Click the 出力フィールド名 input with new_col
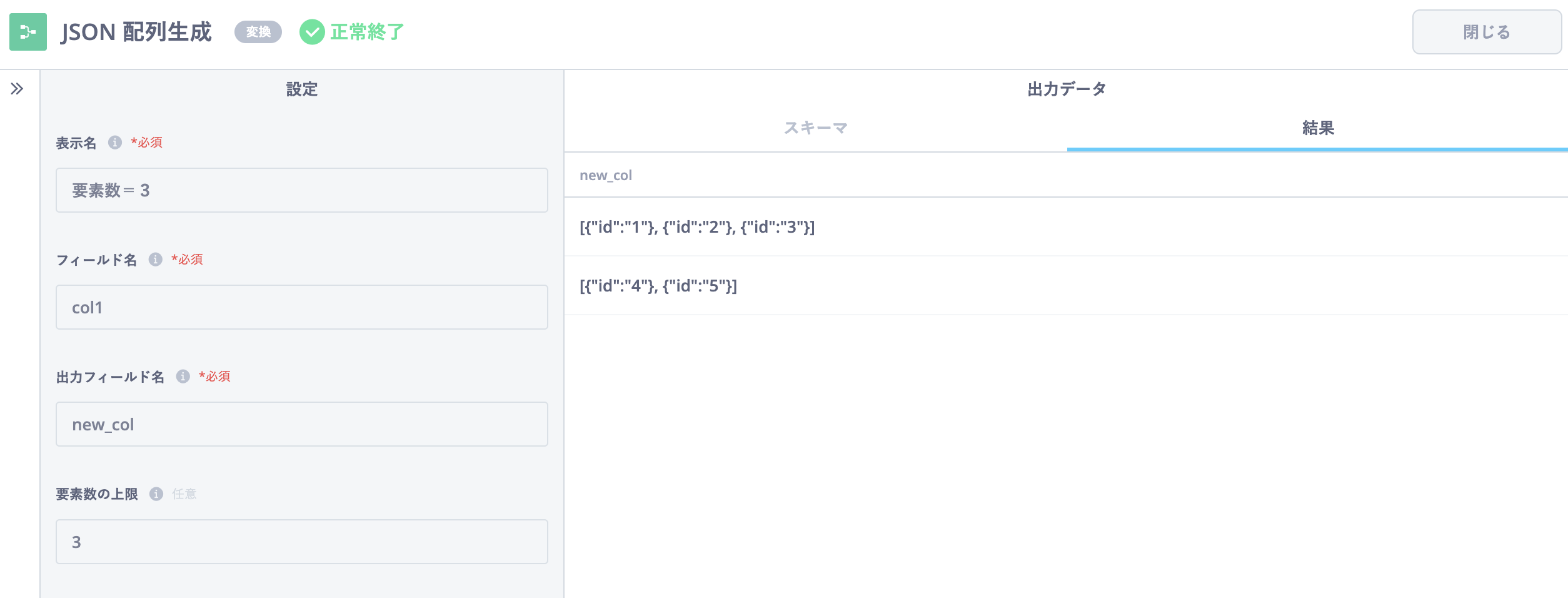The image size is (1568, 598). click(x=301, y=424)
